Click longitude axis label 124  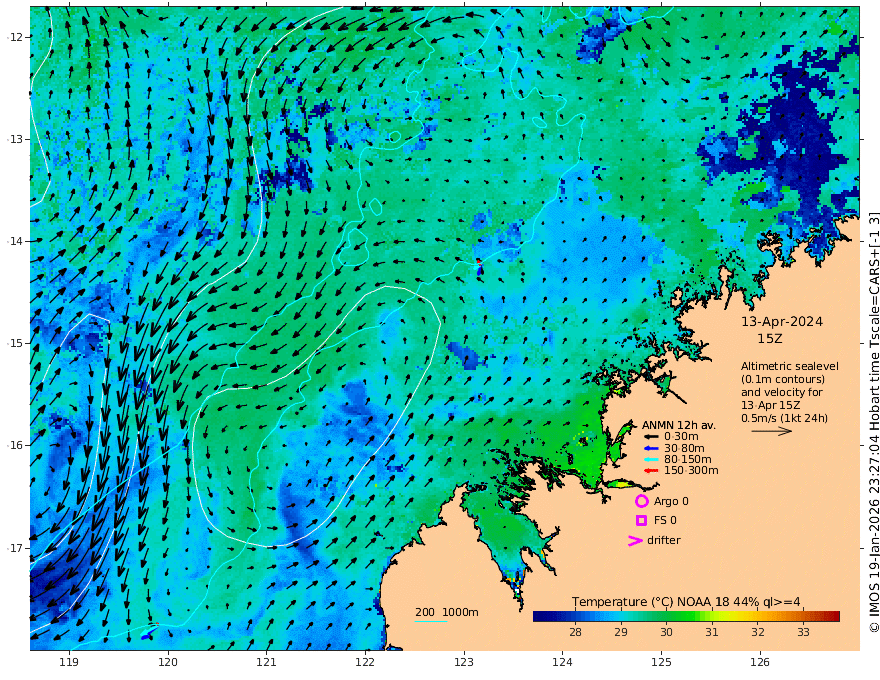pyautogui.click(x=562, y=663)
